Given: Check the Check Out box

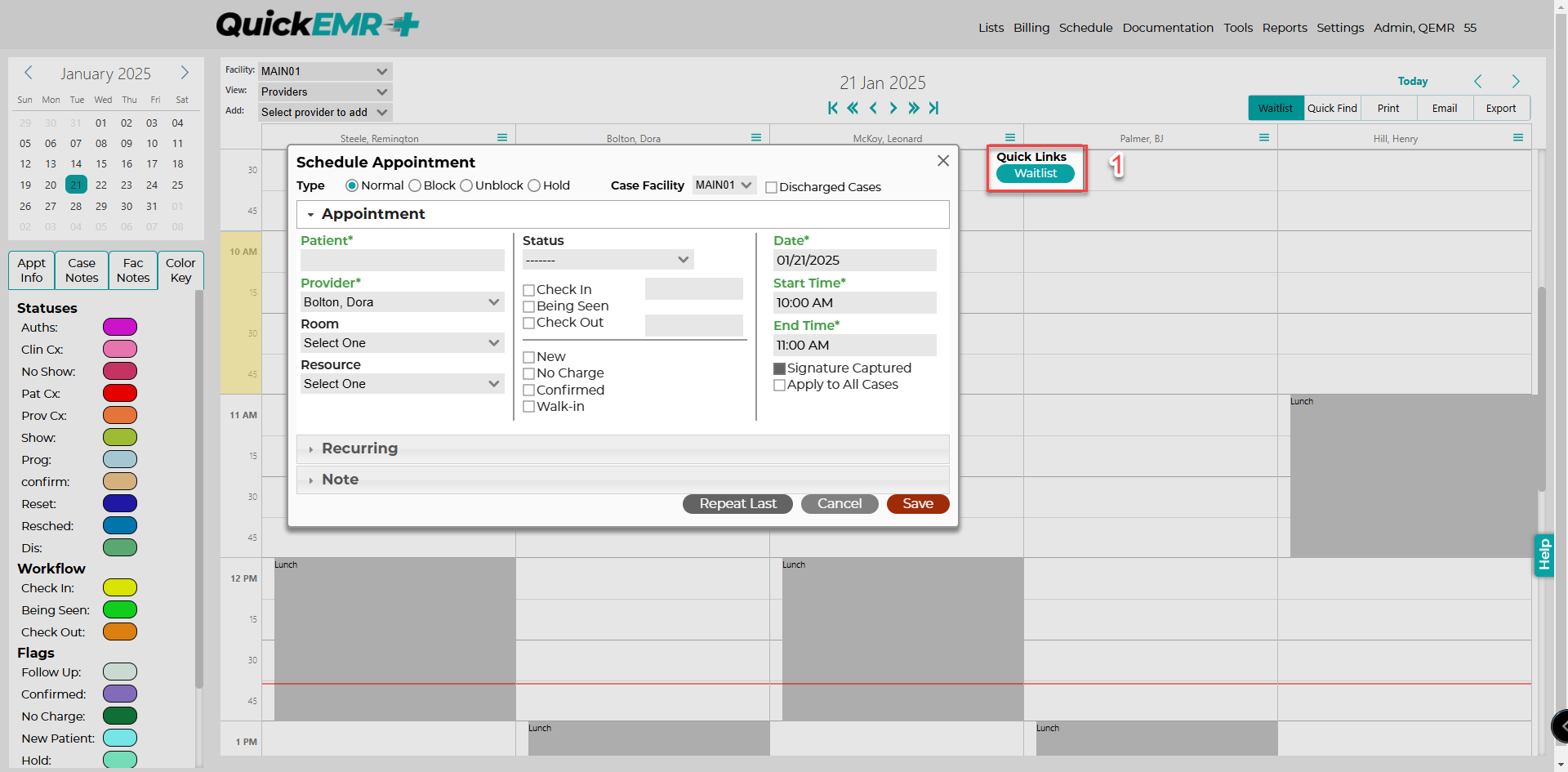Looking at the screenshot, I should pos(529,323).
